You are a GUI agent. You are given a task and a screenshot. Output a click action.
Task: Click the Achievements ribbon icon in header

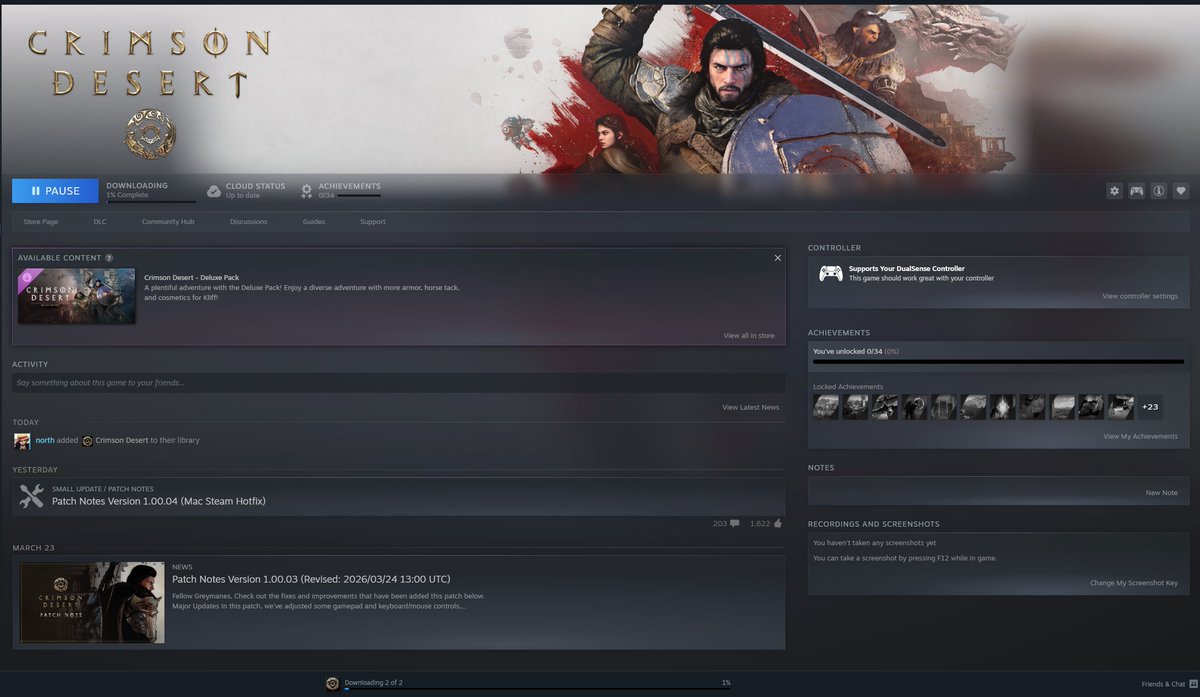307,191
